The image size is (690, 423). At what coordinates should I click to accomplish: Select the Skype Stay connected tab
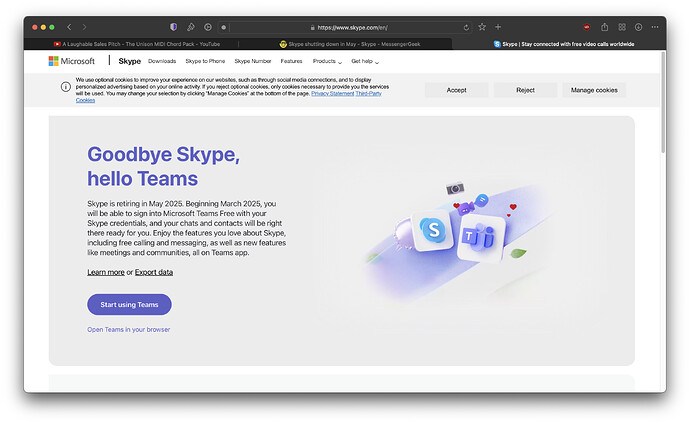(x=564, y=44)
